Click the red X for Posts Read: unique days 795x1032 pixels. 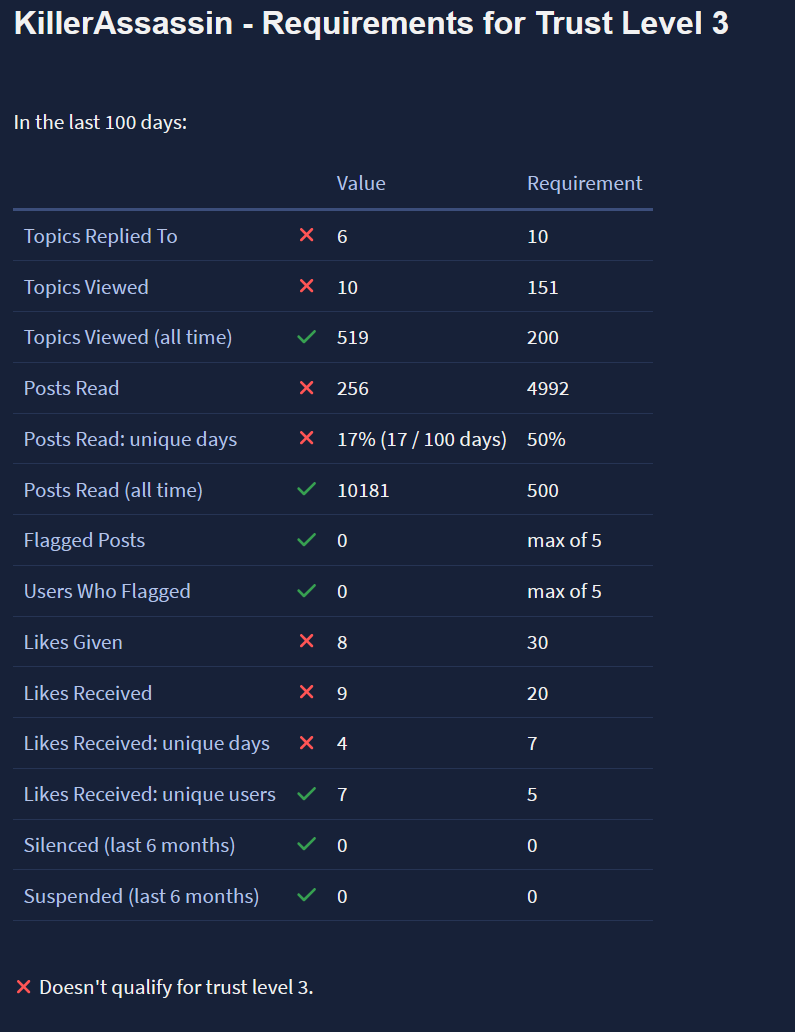click(x=307, y=439)
